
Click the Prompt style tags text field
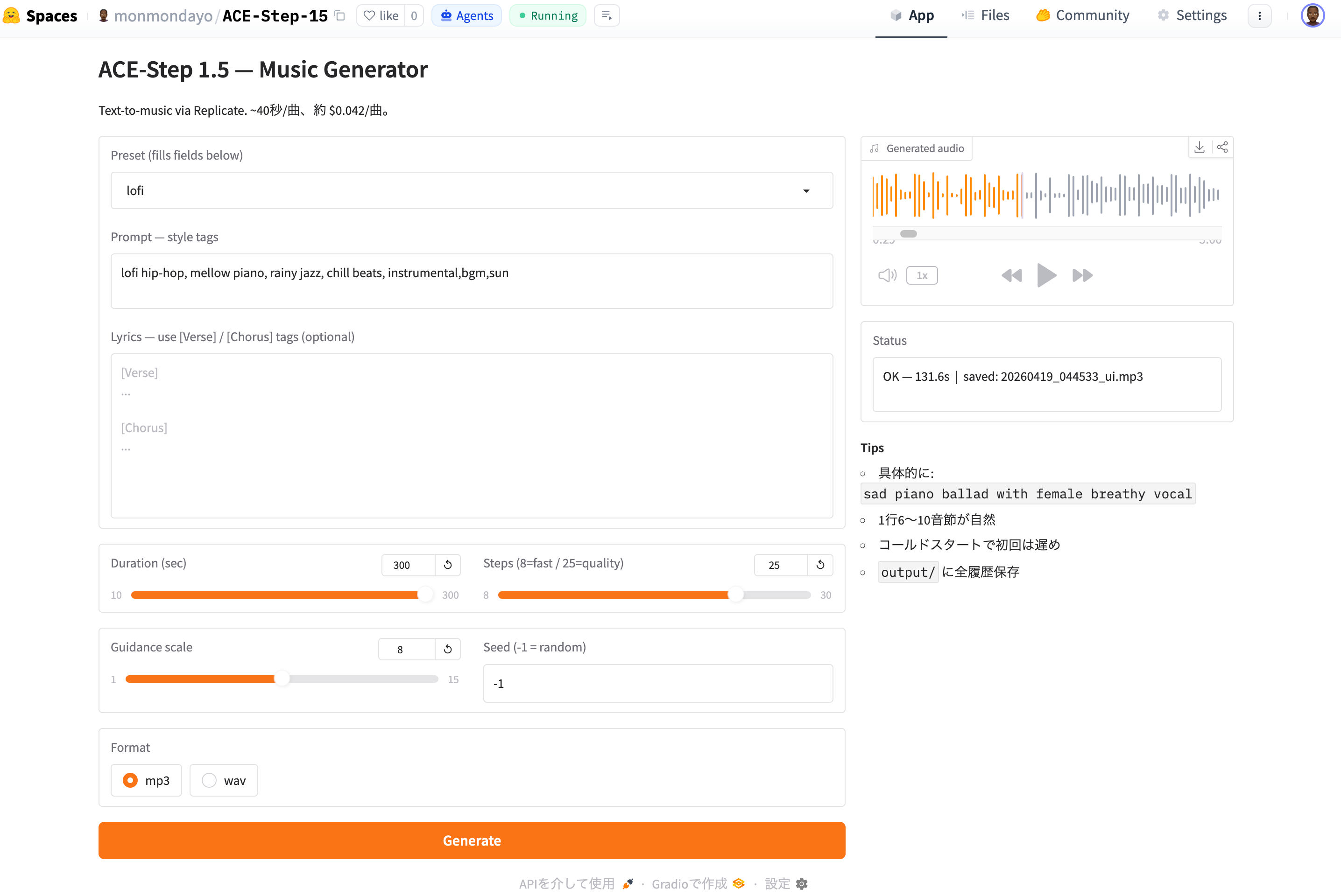click(472, 281)
